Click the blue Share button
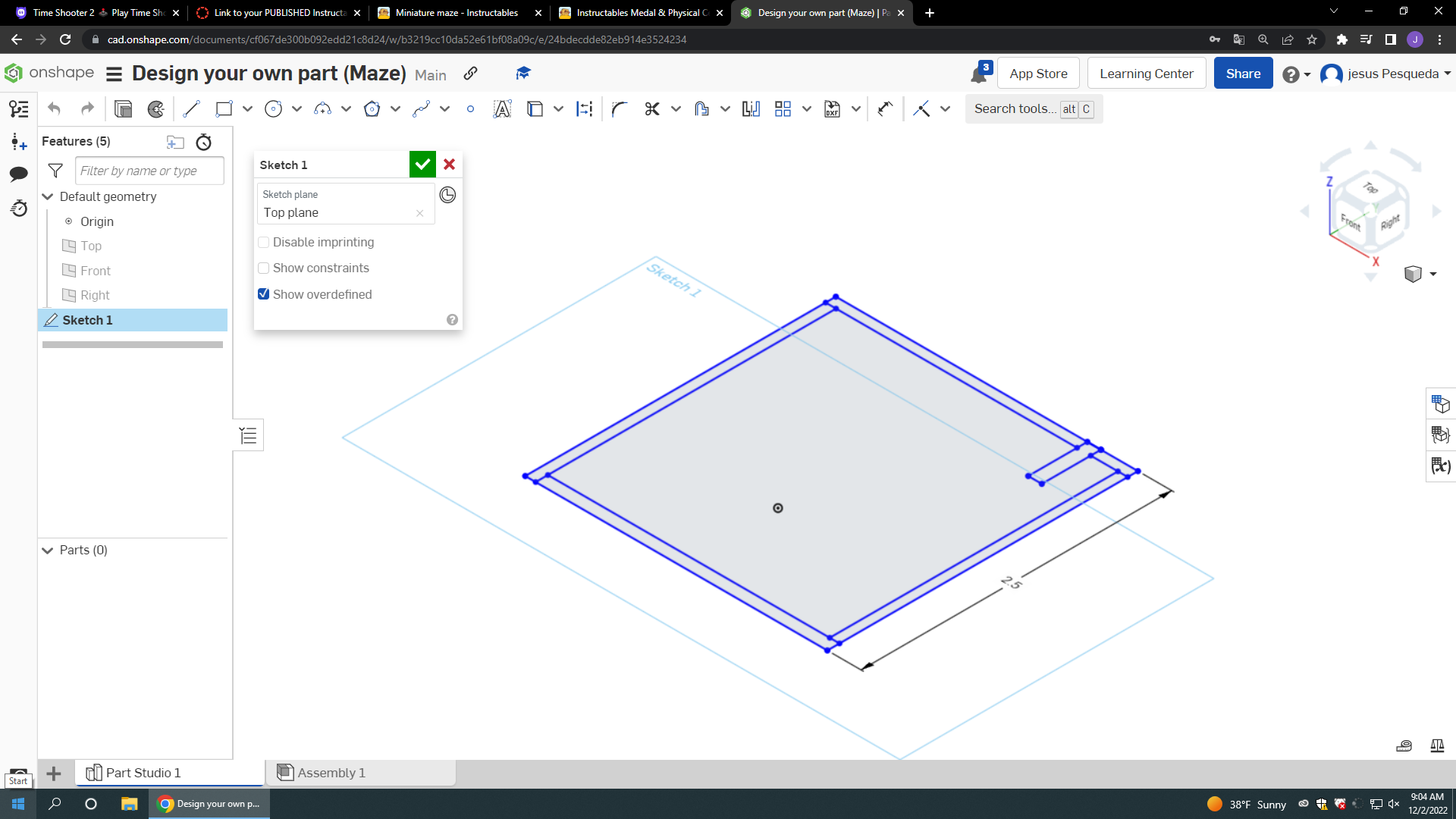The image size is (1456, 819). (x=1242, y=73)
